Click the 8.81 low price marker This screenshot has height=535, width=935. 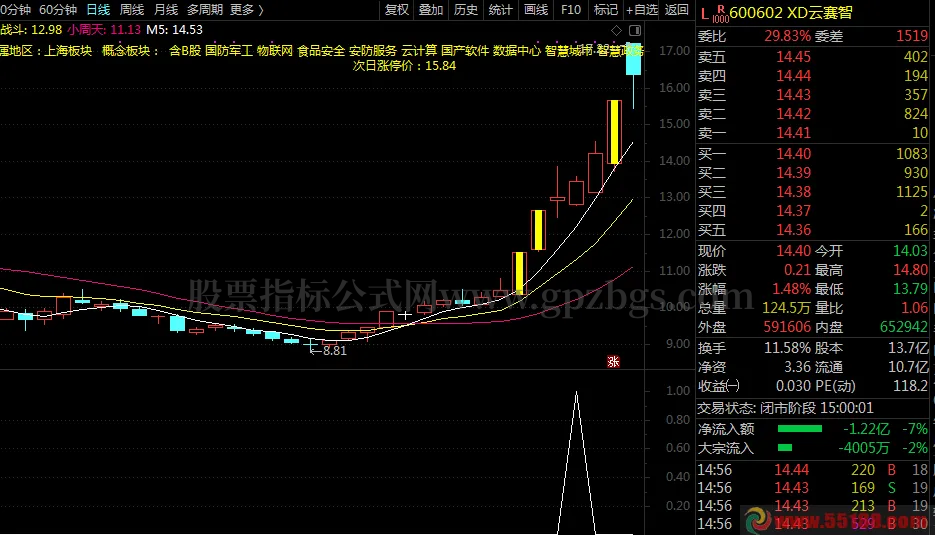pos(335,350)
